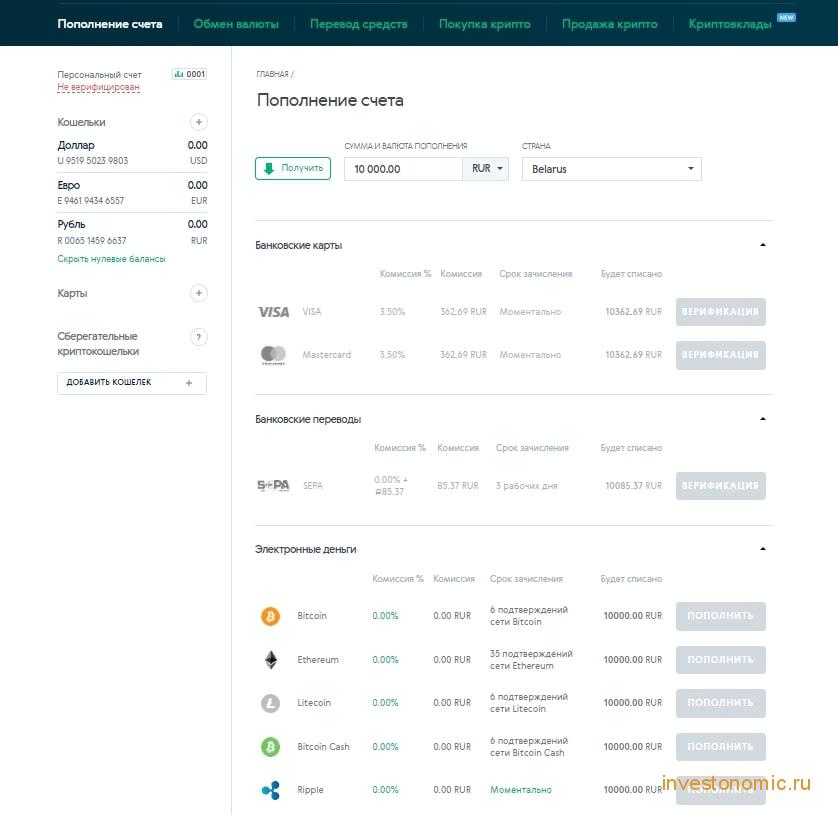Viewport: 838px width, 815px height.
Task: Click ПОПОЛНИТЬ button for Bitcoin Cash
Action: [x=720, y=747]
